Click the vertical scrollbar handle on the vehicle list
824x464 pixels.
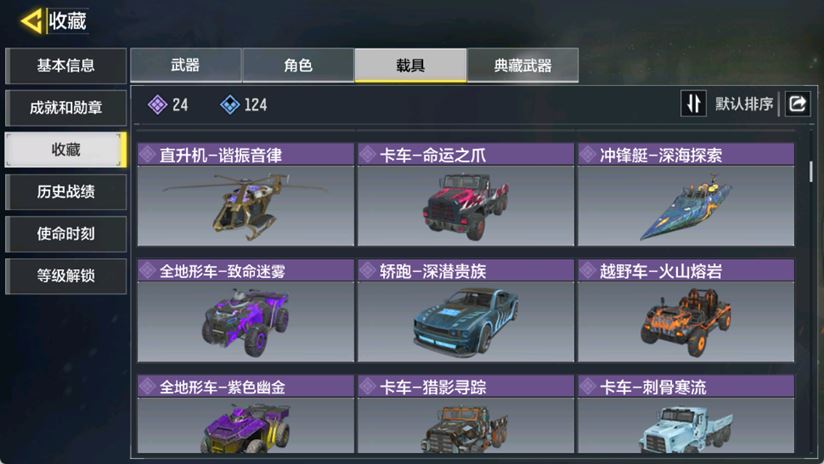(x=811, y=171)
